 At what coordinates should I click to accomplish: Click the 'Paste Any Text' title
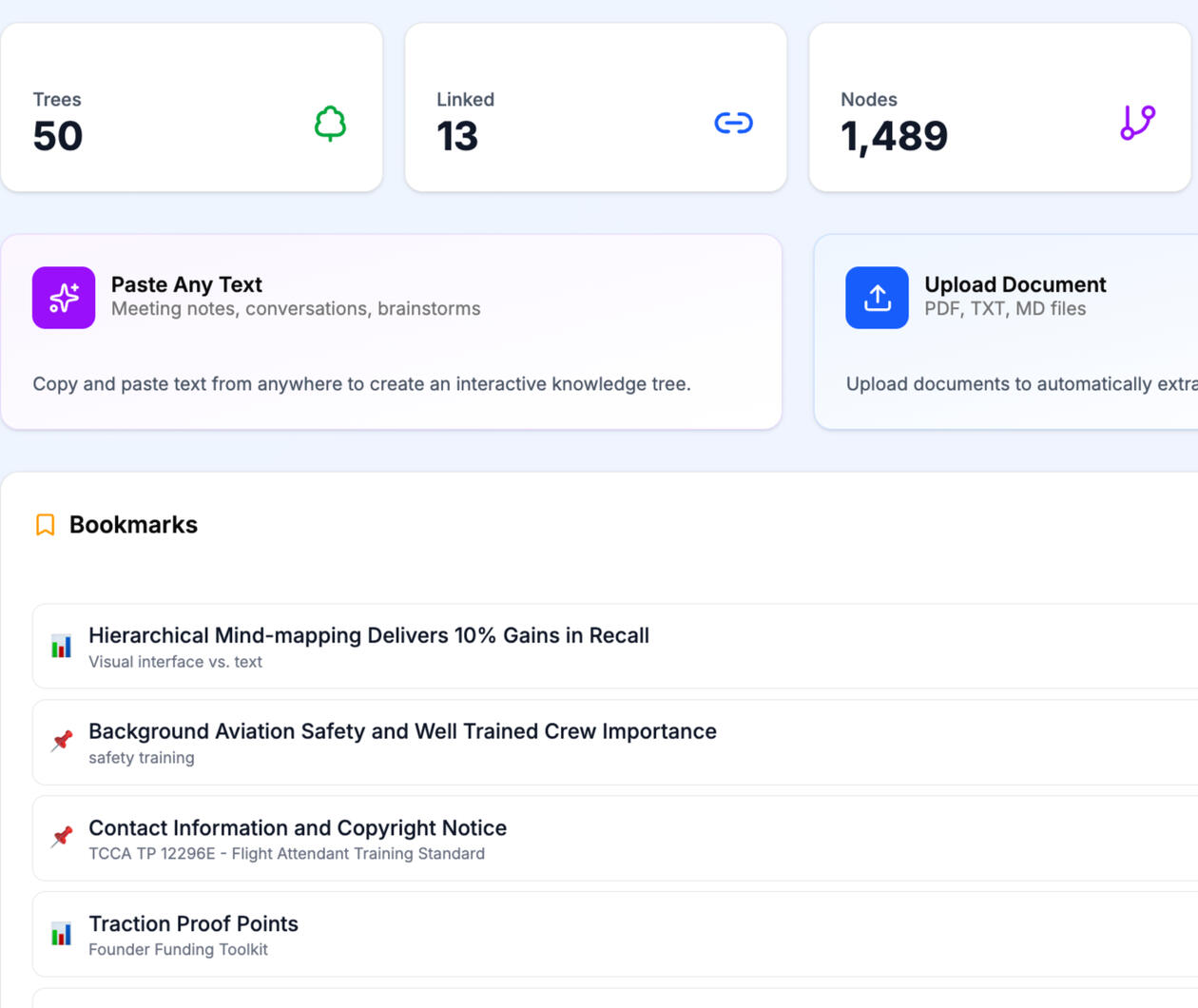(186, 284)
